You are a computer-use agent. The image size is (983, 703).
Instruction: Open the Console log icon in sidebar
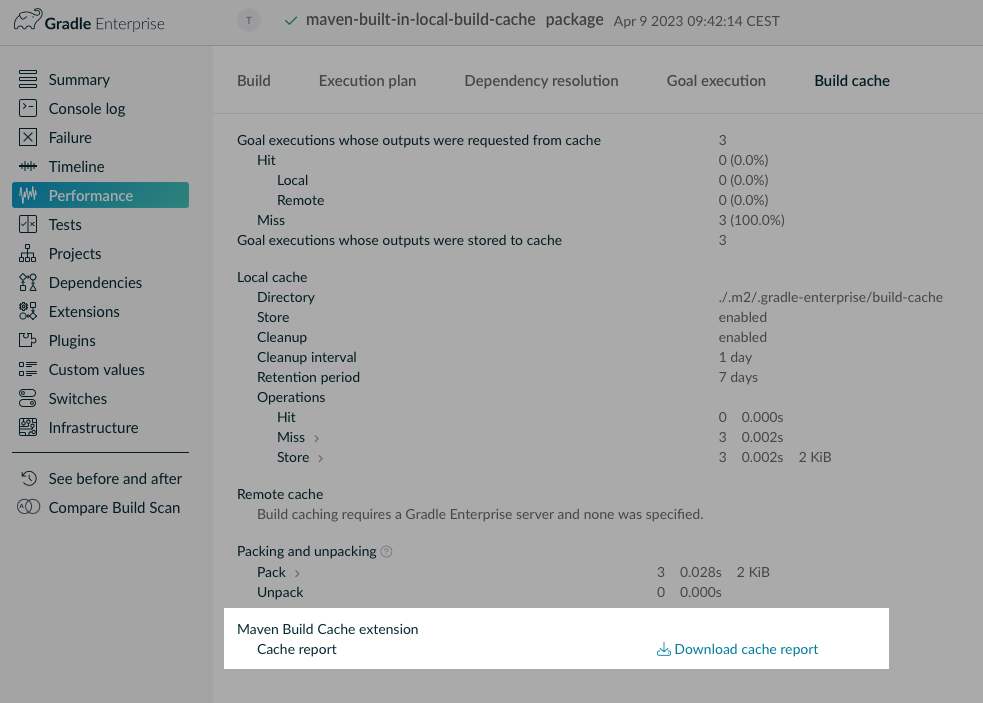28,108
